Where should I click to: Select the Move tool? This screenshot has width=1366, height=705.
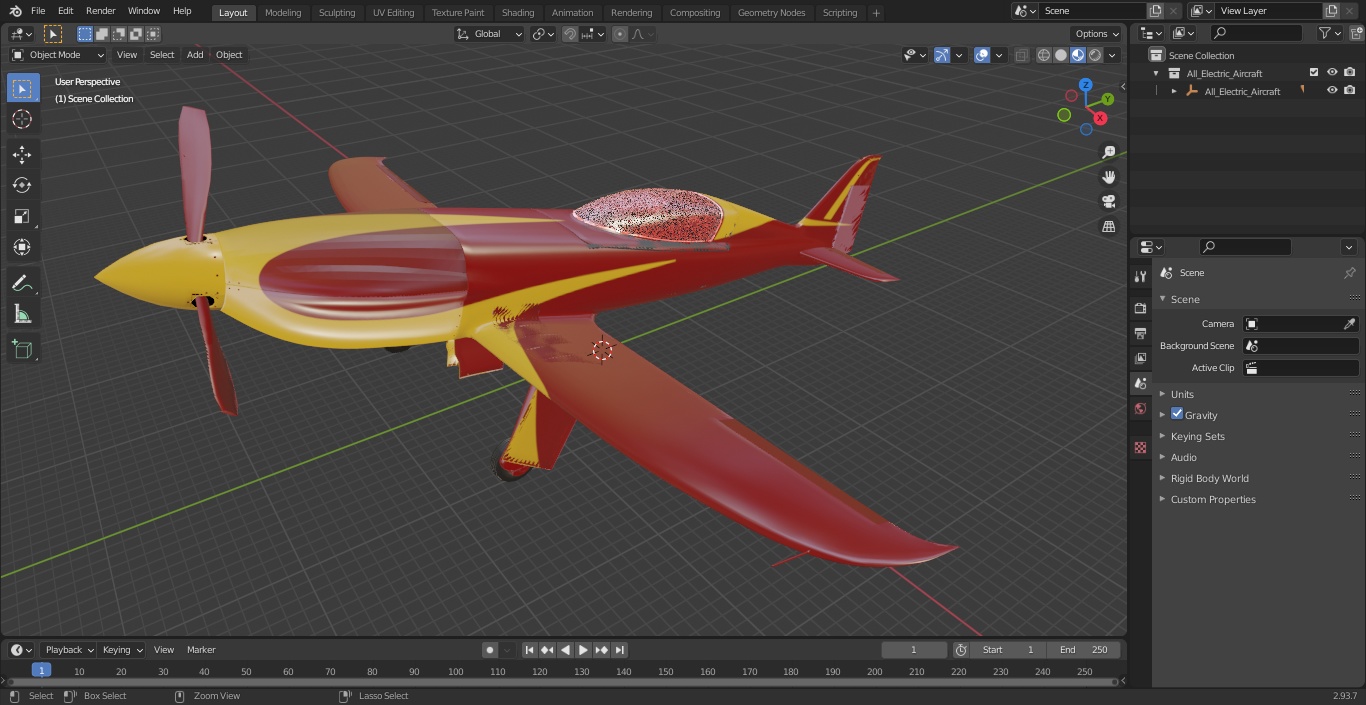click(22, 154)
